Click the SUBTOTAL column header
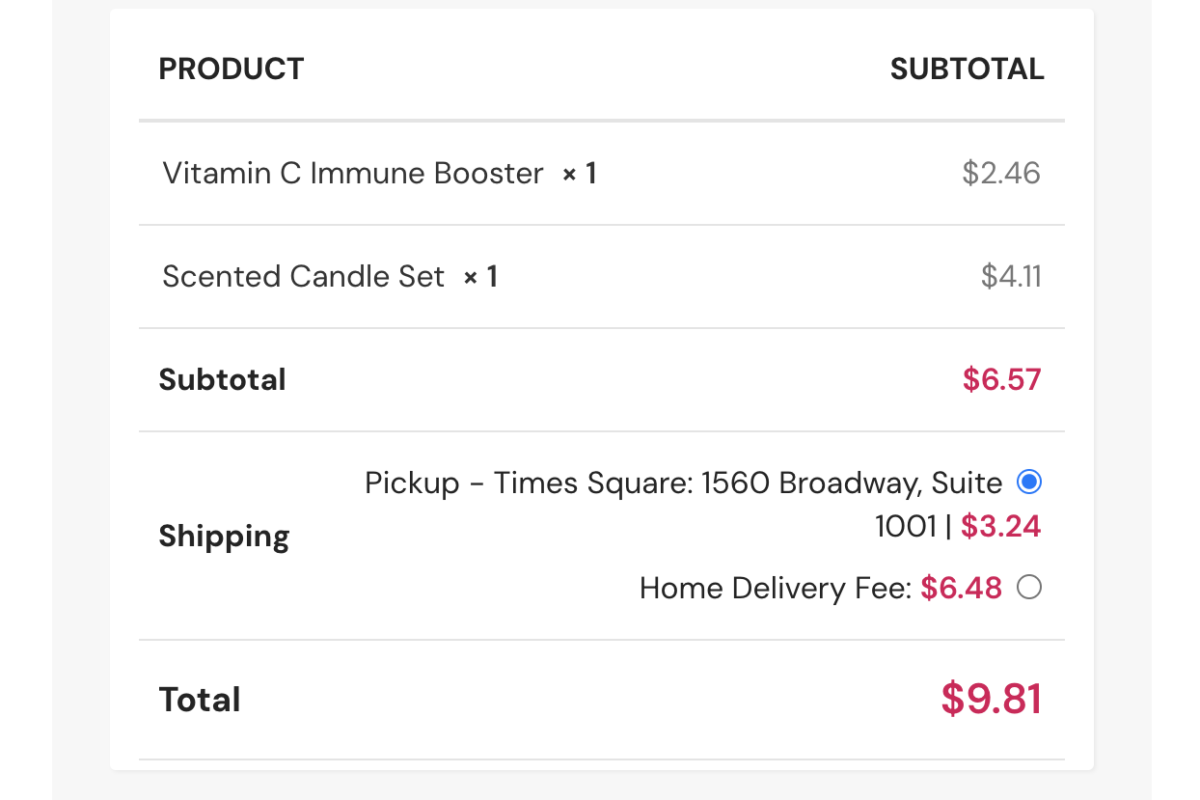Image resolution: width=1200 pixels, height=800 pixels. tap(967, 69)
